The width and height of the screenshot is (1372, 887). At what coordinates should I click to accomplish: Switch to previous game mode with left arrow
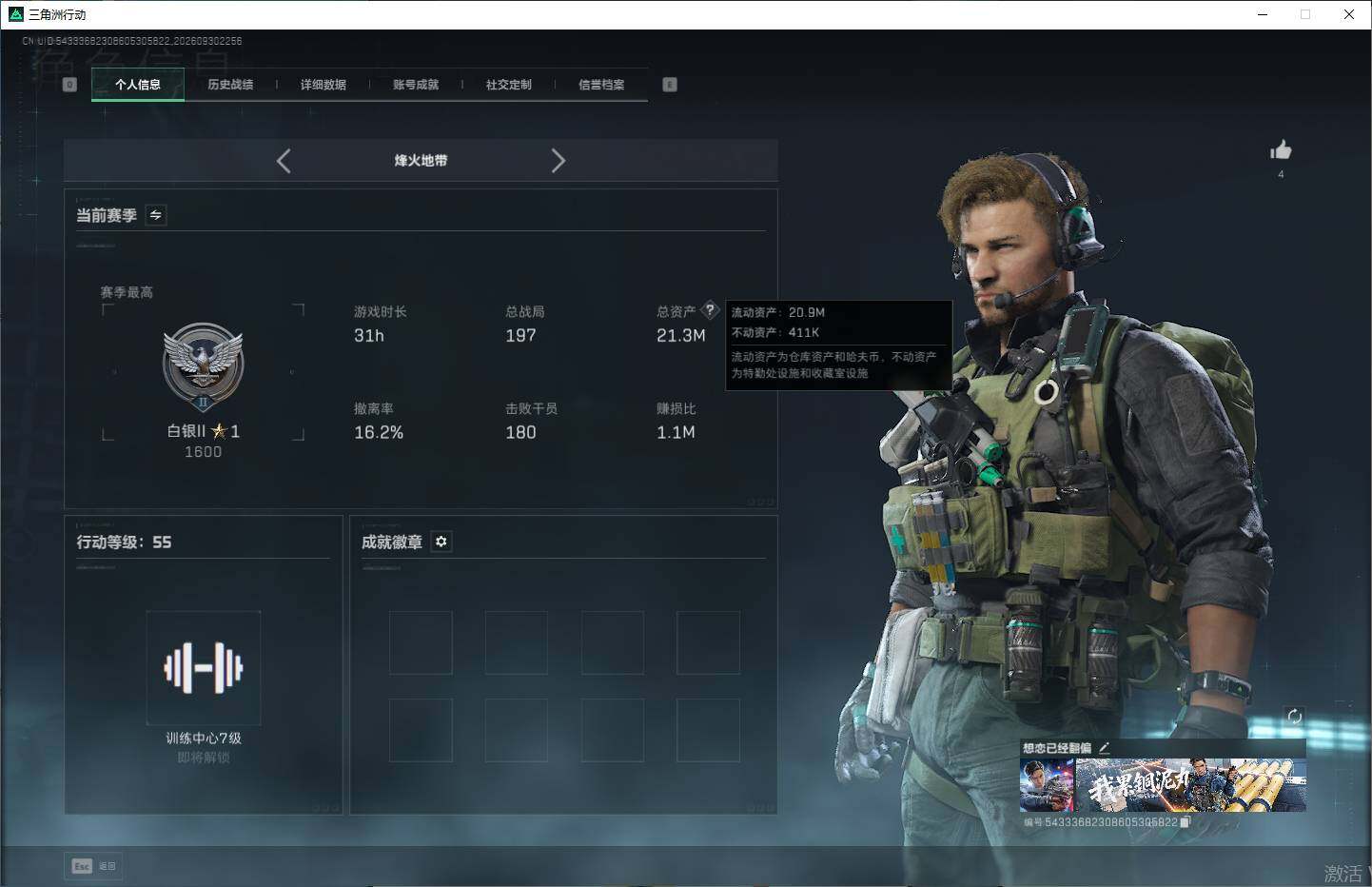(x=284, y=161)
